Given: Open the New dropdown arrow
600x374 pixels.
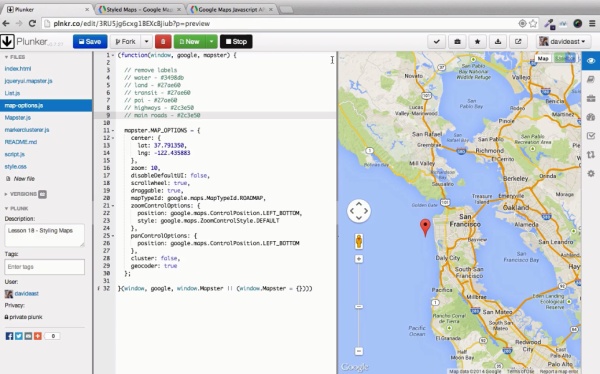Looking at the screenshot, I should pyautogui.click(x=211, y=41).
